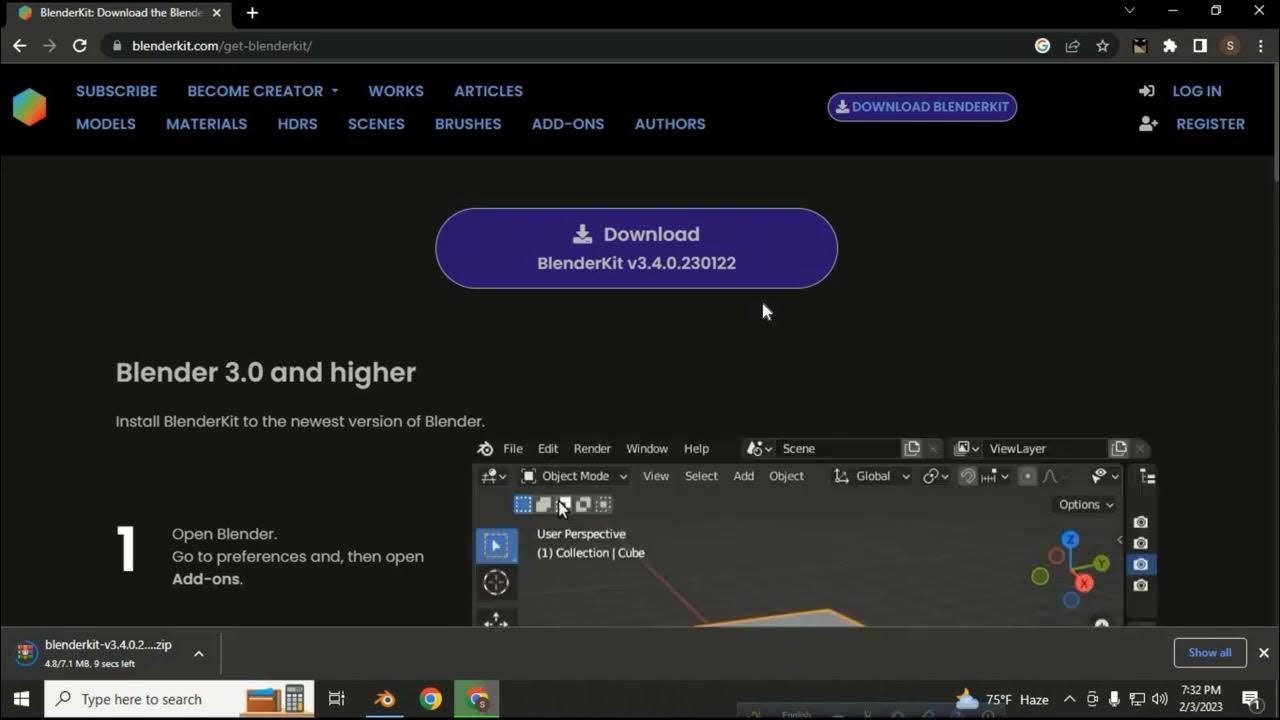This screenshot has width=1280, height=720.
Task: Go back to the previous page
Action: (x=19, y=46)
